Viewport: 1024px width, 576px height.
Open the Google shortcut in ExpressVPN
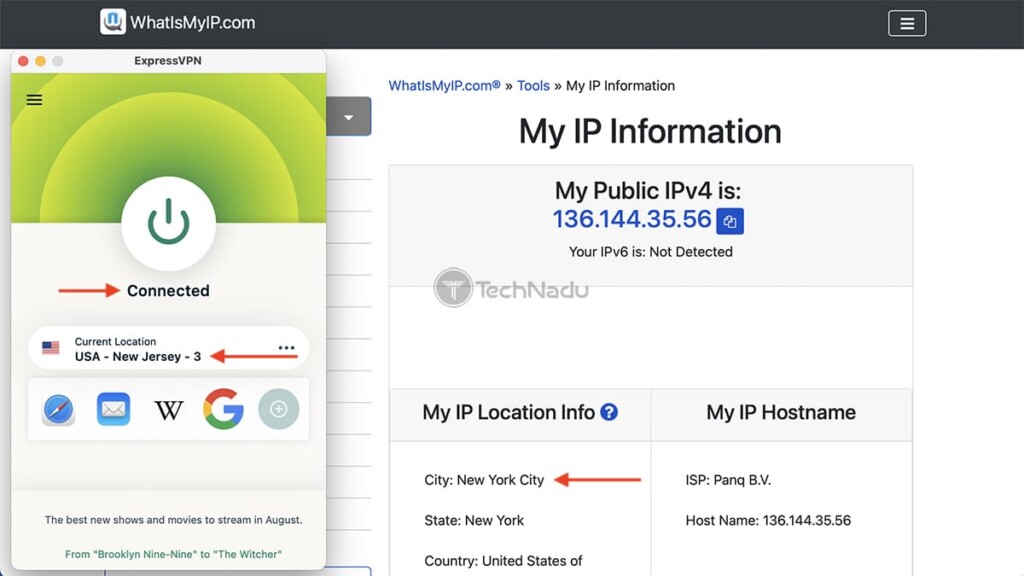tap(223, 409)
